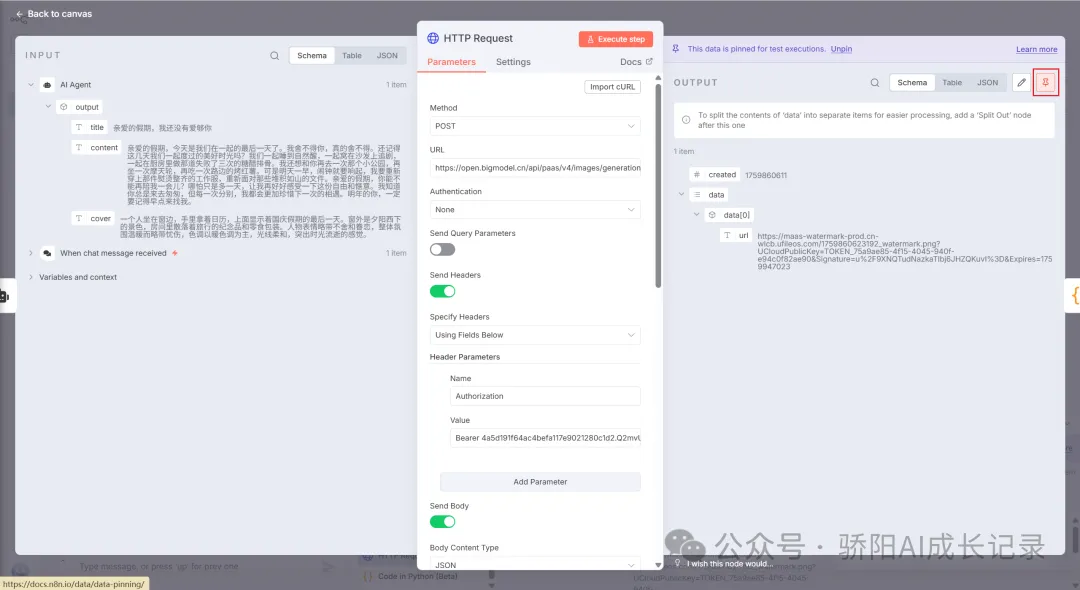The height and width of the screenshot is (590, 1080).
Task: Collapse the data[0] node
Action: pyautogui.click(x=696, y=215)
